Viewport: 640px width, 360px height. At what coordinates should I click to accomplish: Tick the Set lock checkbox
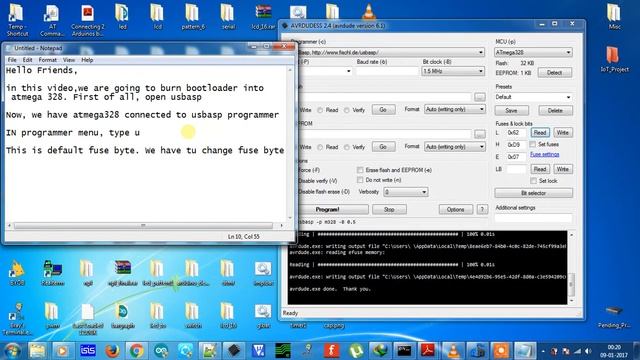(533, 180)
